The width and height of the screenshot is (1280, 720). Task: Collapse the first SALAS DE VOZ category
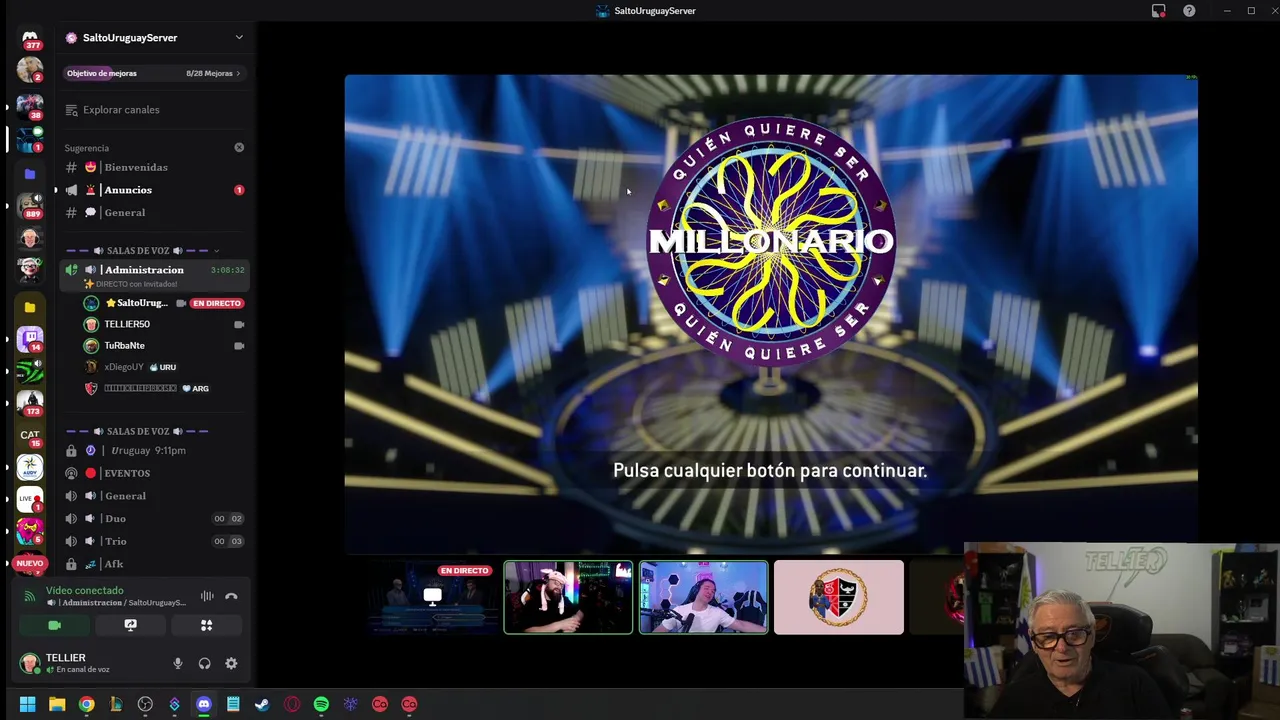point(140,250)
